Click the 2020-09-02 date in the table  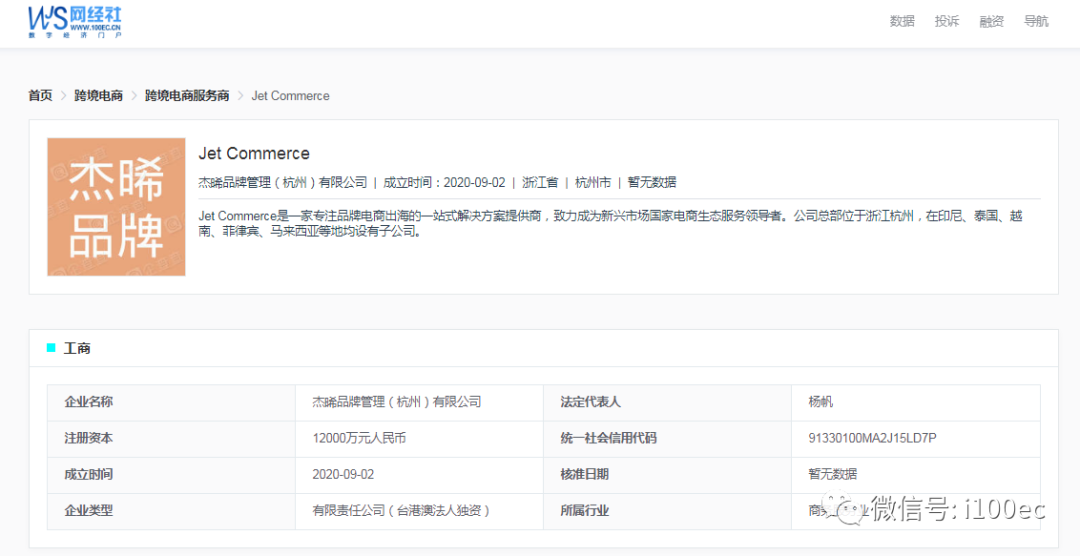[343, 475]
